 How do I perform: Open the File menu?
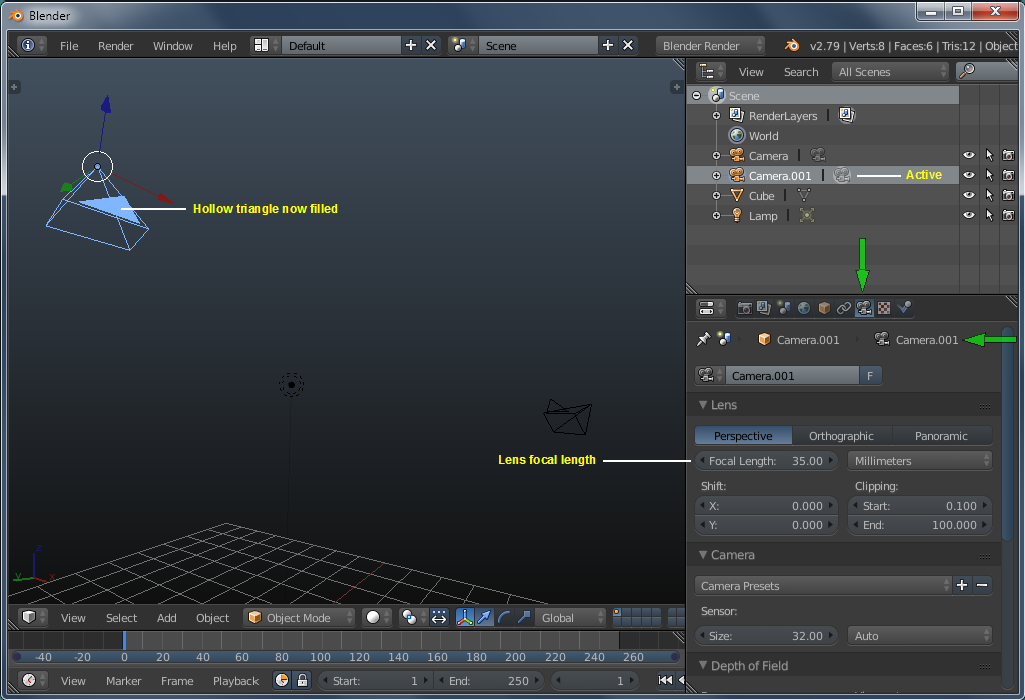(x=69, y=46)
